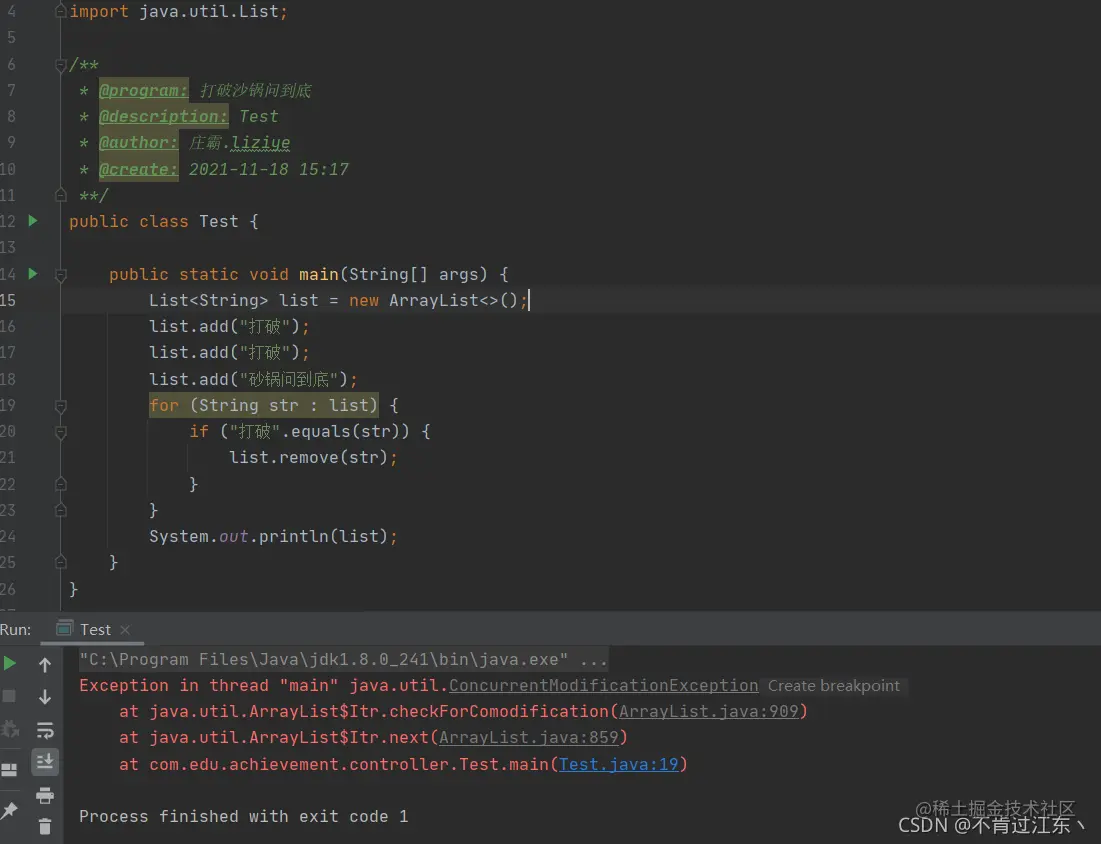The width and height of the screenshot is (1101, 844).
Task: Clear console with the trash icon
Action: point(45,826)
